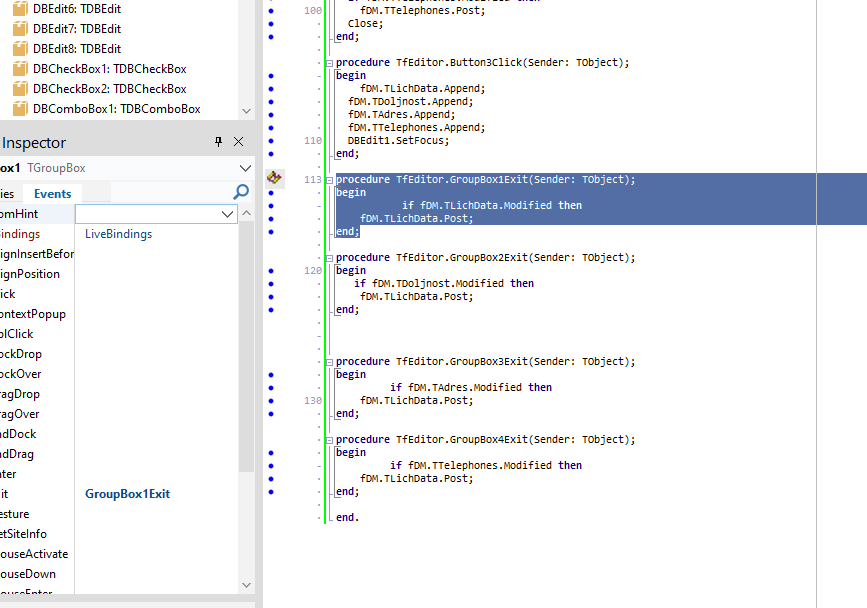
Task: Select DBEdit8: TDBEdit component icon
Action: click(x=20, y=49)
